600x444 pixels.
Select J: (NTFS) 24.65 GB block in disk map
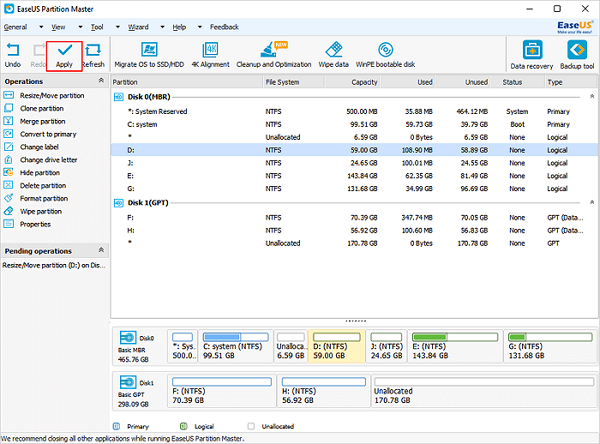tap(386, 347)
